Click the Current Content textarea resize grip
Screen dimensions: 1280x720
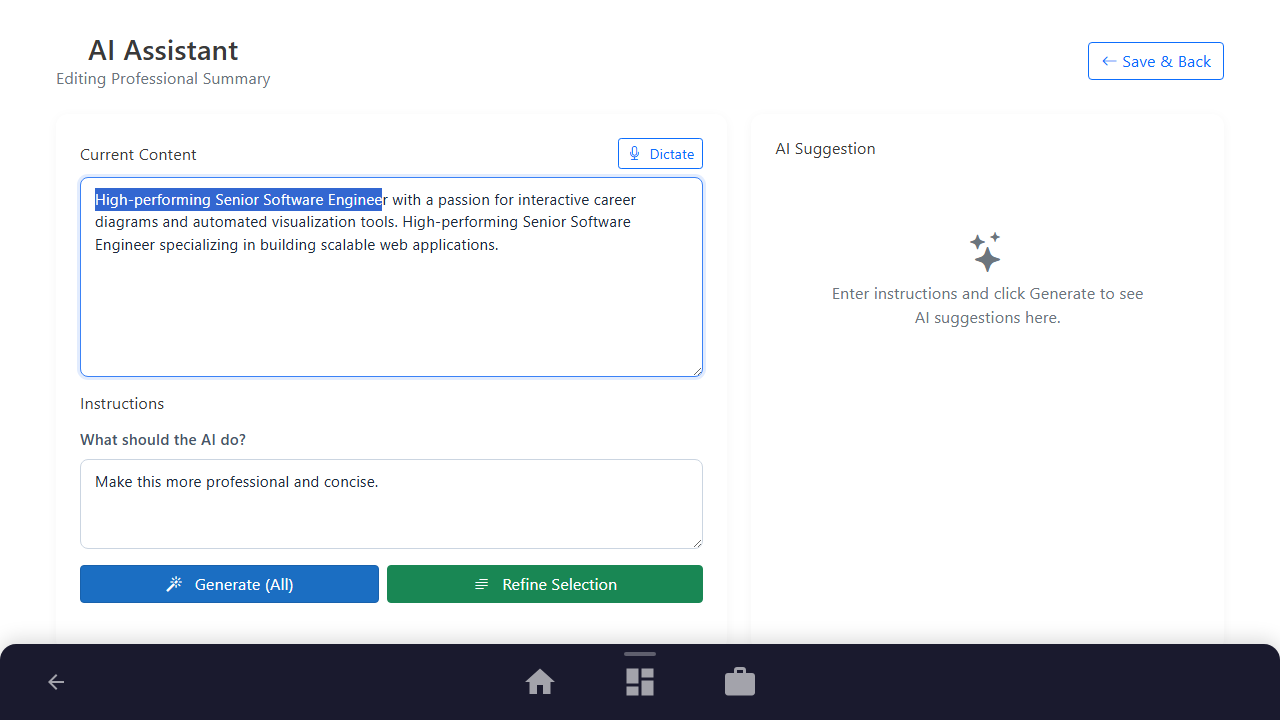(x=696, y=370)
